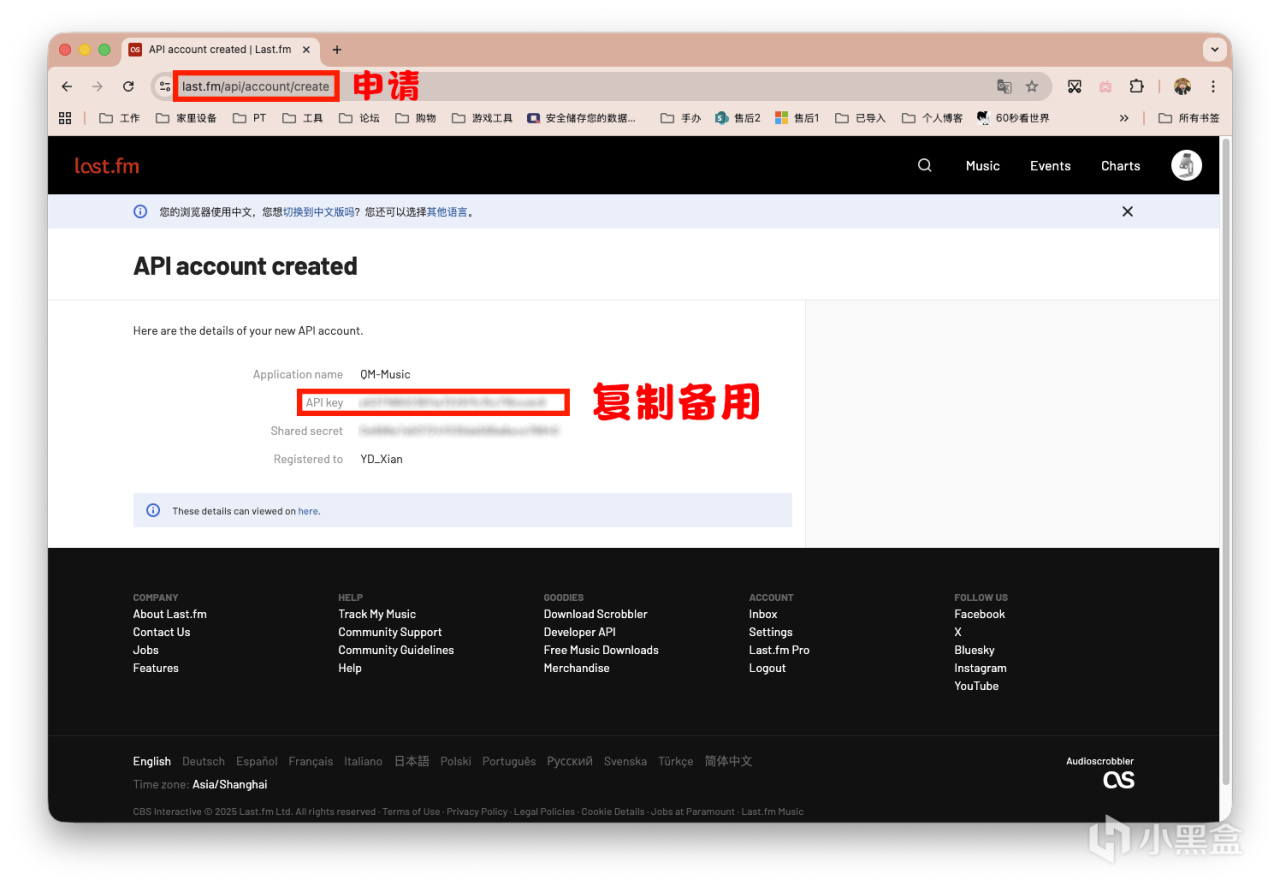Screen dimensions: 1280x886
Task: Open the pink extension icon in toolbar
Action: [x=1105, y=87]
